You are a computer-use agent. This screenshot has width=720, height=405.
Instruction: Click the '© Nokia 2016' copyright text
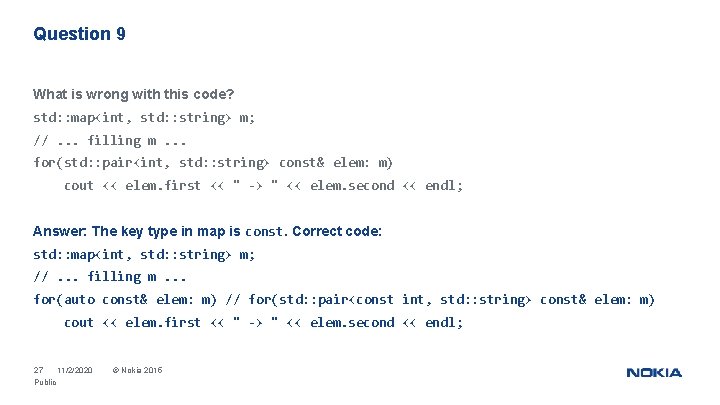pos(138,370)
